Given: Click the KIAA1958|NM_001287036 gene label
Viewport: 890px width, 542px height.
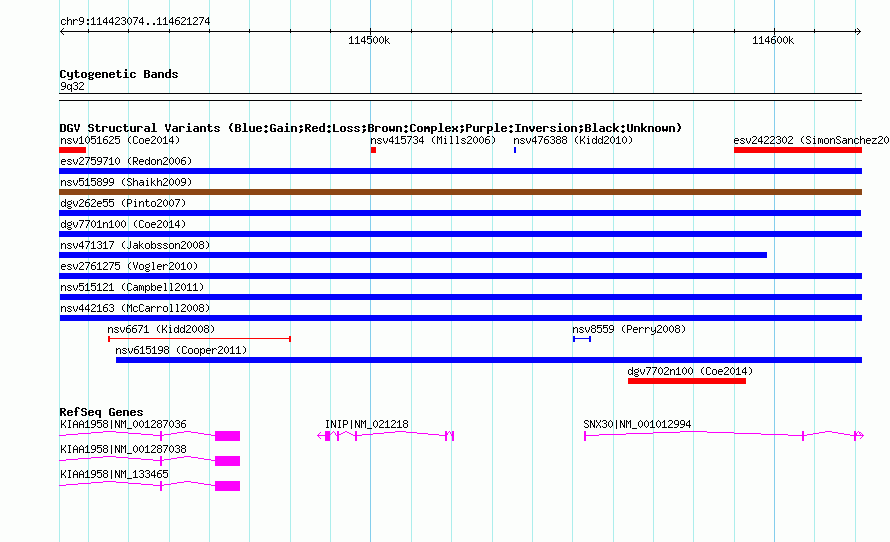Looking at the screenshot, I should 123,424.
